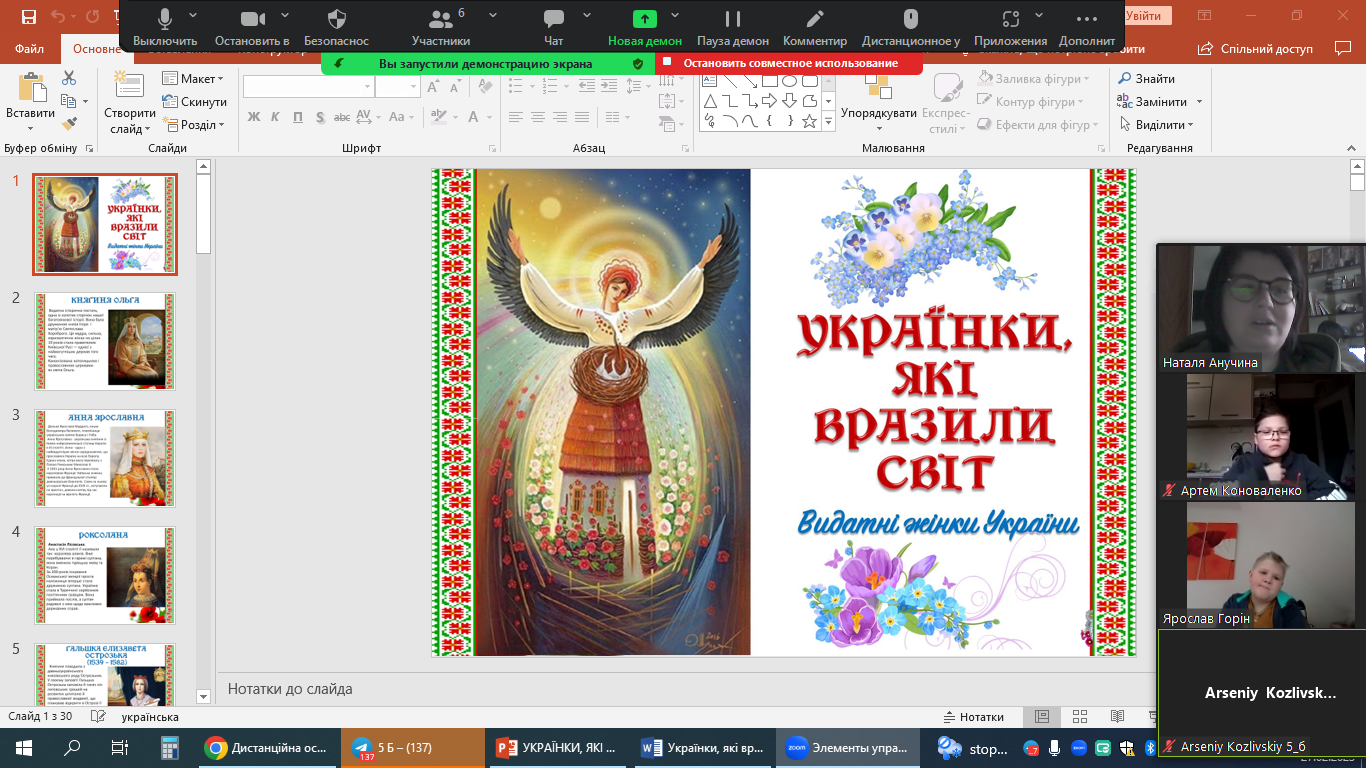Collapse the ribbon with chevron arrow

(1353, 148)
